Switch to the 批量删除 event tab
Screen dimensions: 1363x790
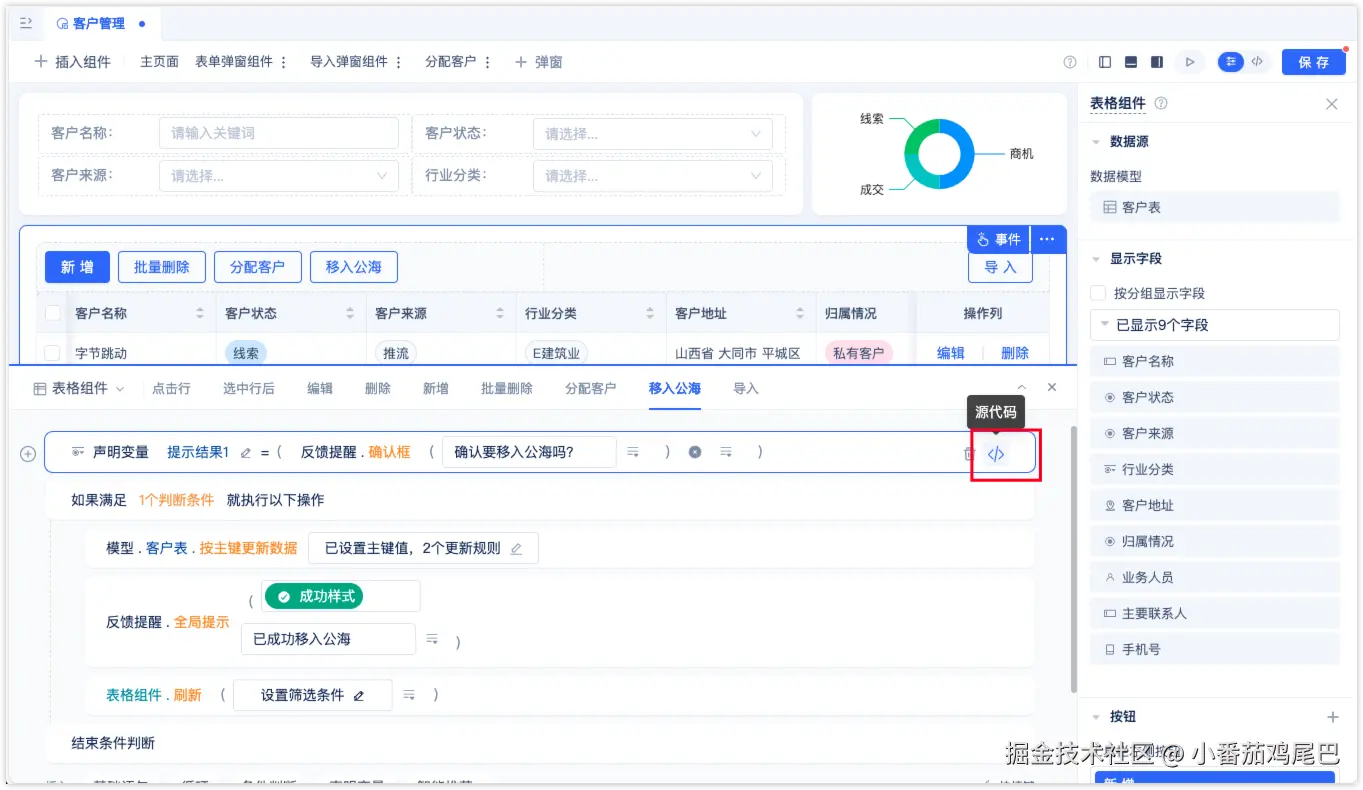pyautogui.click(x=506, y=388)
